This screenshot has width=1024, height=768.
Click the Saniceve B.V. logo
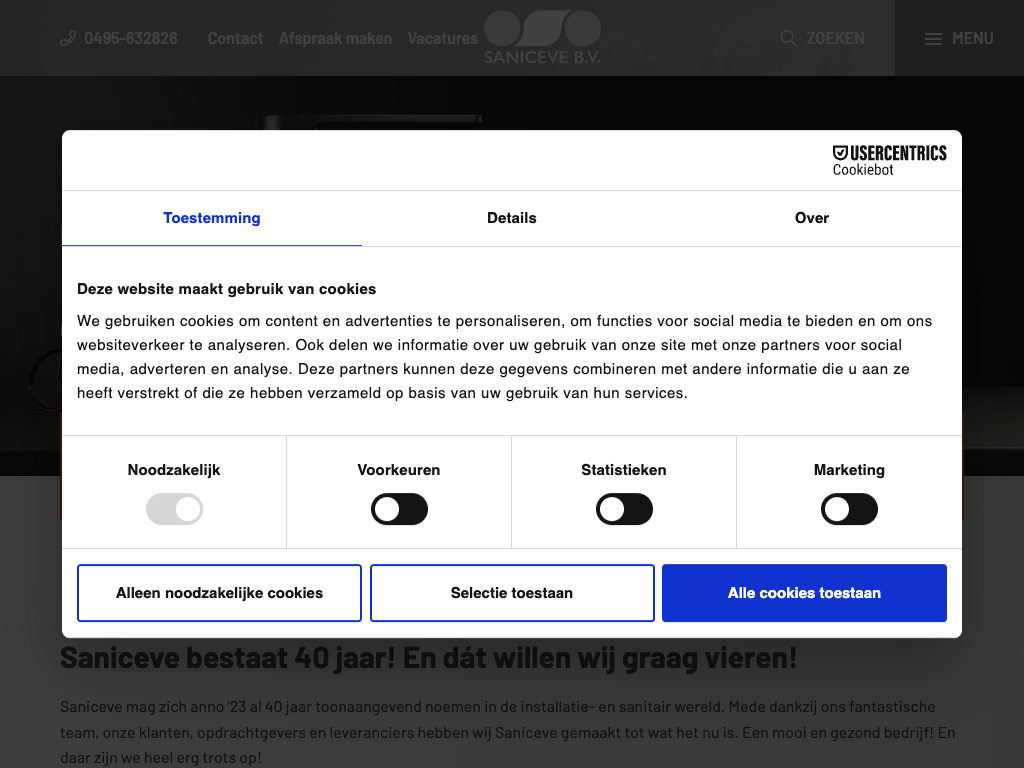[542, 38]
